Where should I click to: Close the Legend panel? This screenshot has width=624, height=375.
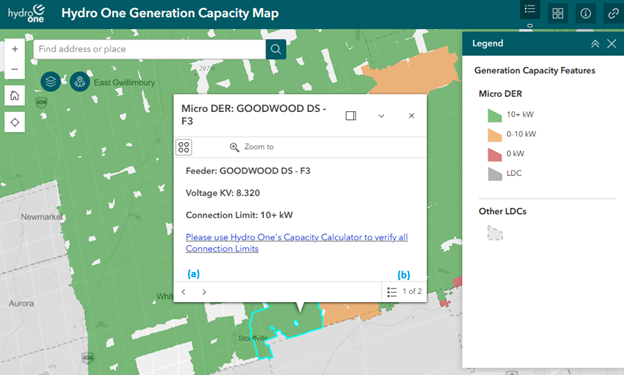coord(612,44)
